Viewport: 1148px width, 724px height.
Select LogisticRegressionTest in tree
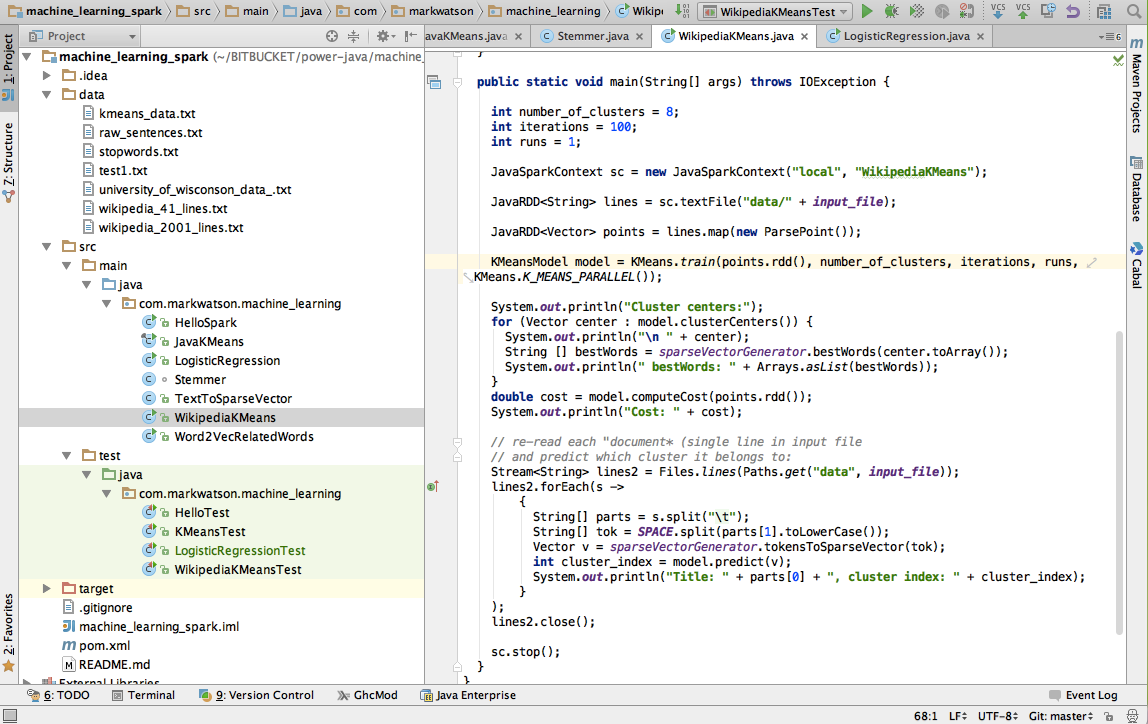coord(239,551)
